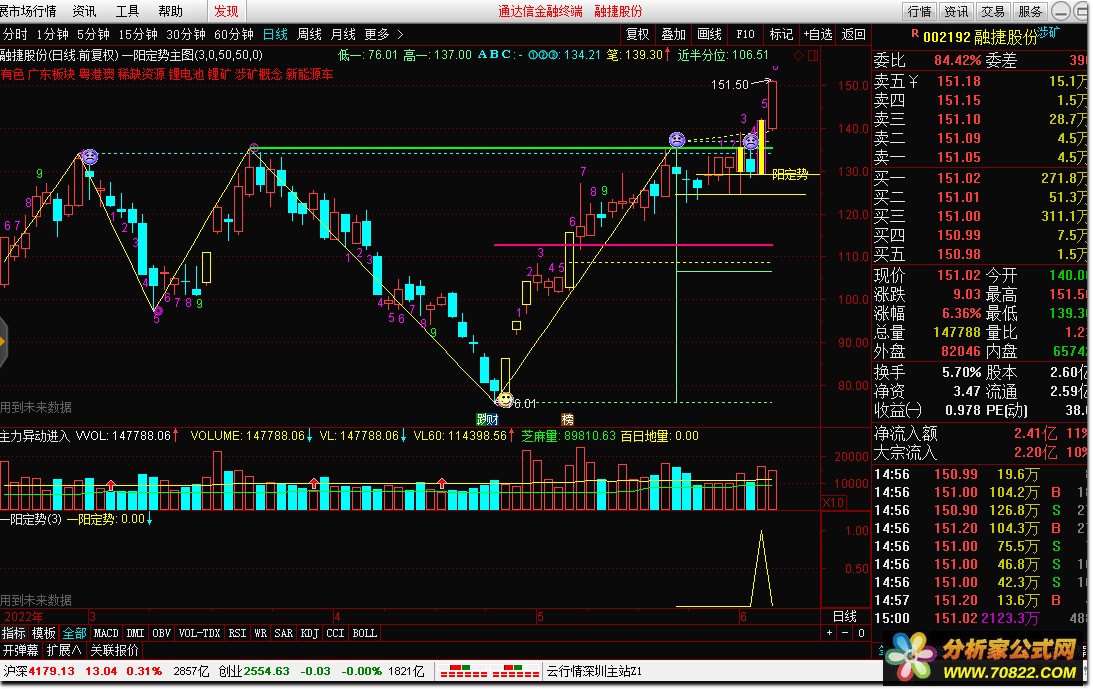1093x689 pixels.
Task: Click the red diamond icon above chart
Action: 799,55
